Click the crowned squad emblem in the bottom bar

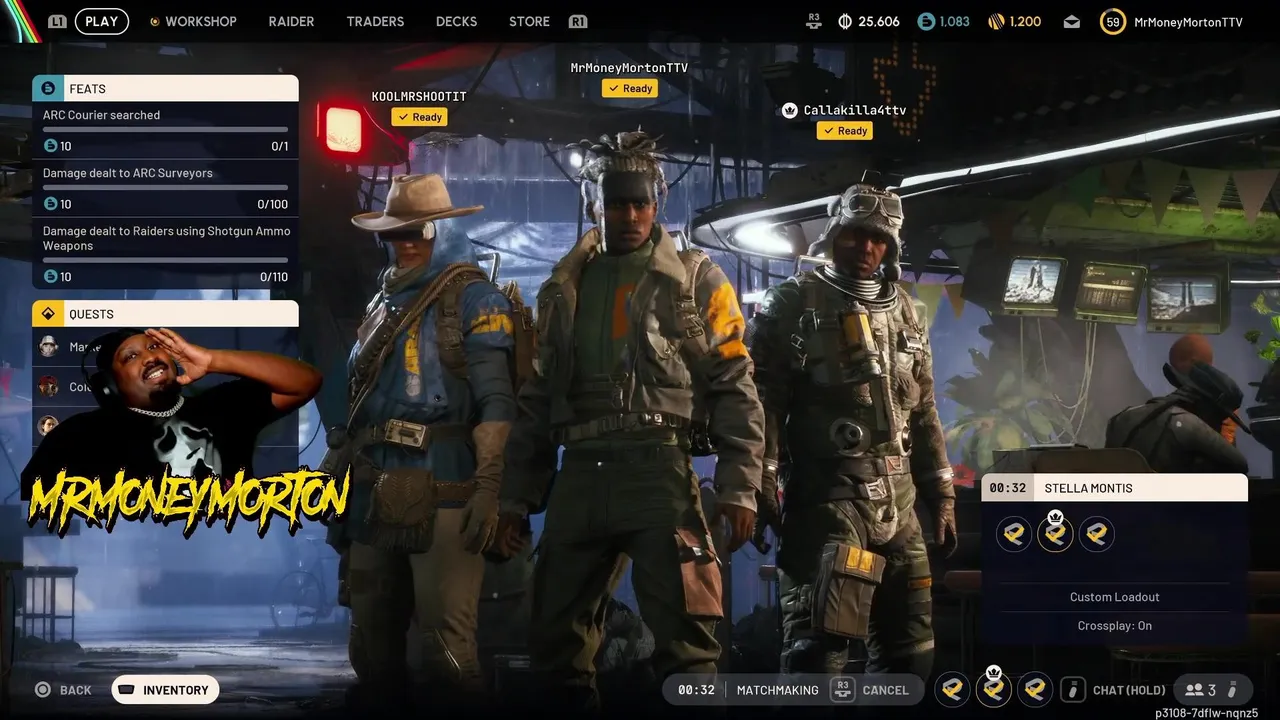click(x=994, y=689)
